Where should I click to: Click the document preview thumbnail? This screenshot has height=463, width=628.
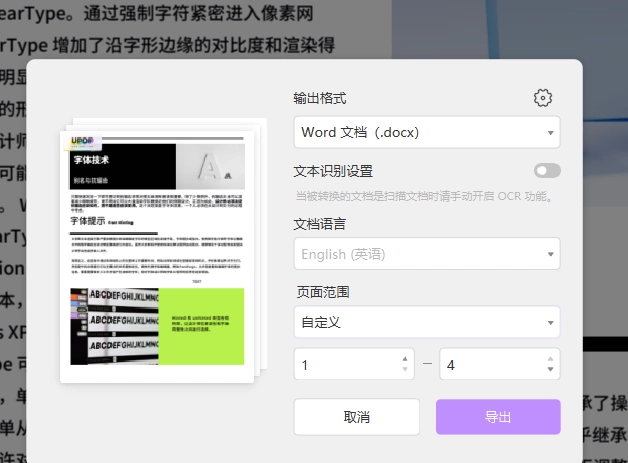(157, 256)
